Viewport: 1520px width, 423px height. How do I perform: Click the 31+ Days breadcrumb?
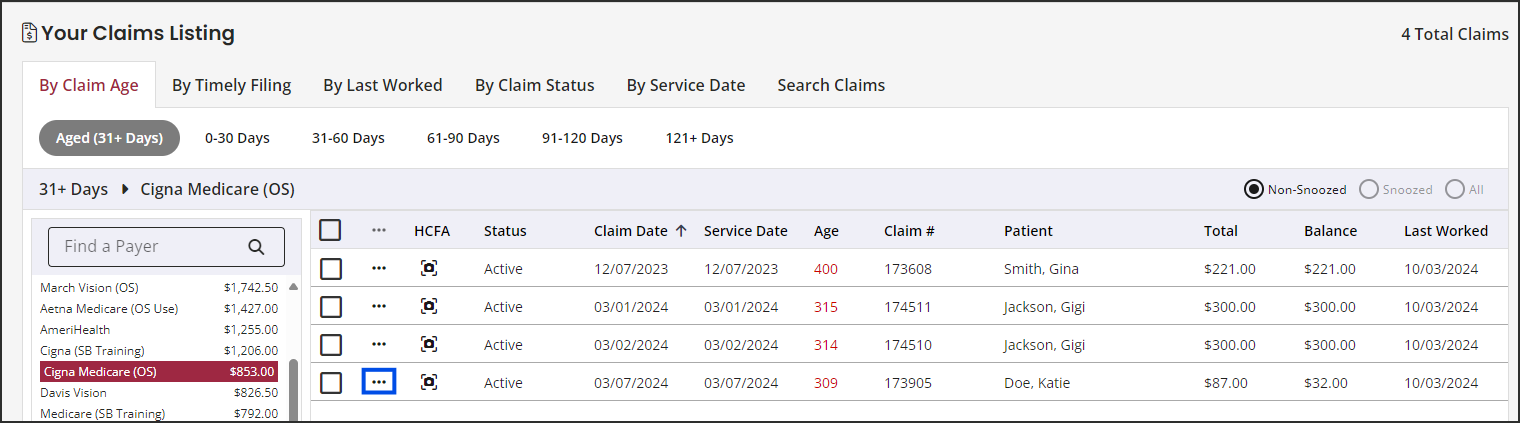click(x=73, y=189)
